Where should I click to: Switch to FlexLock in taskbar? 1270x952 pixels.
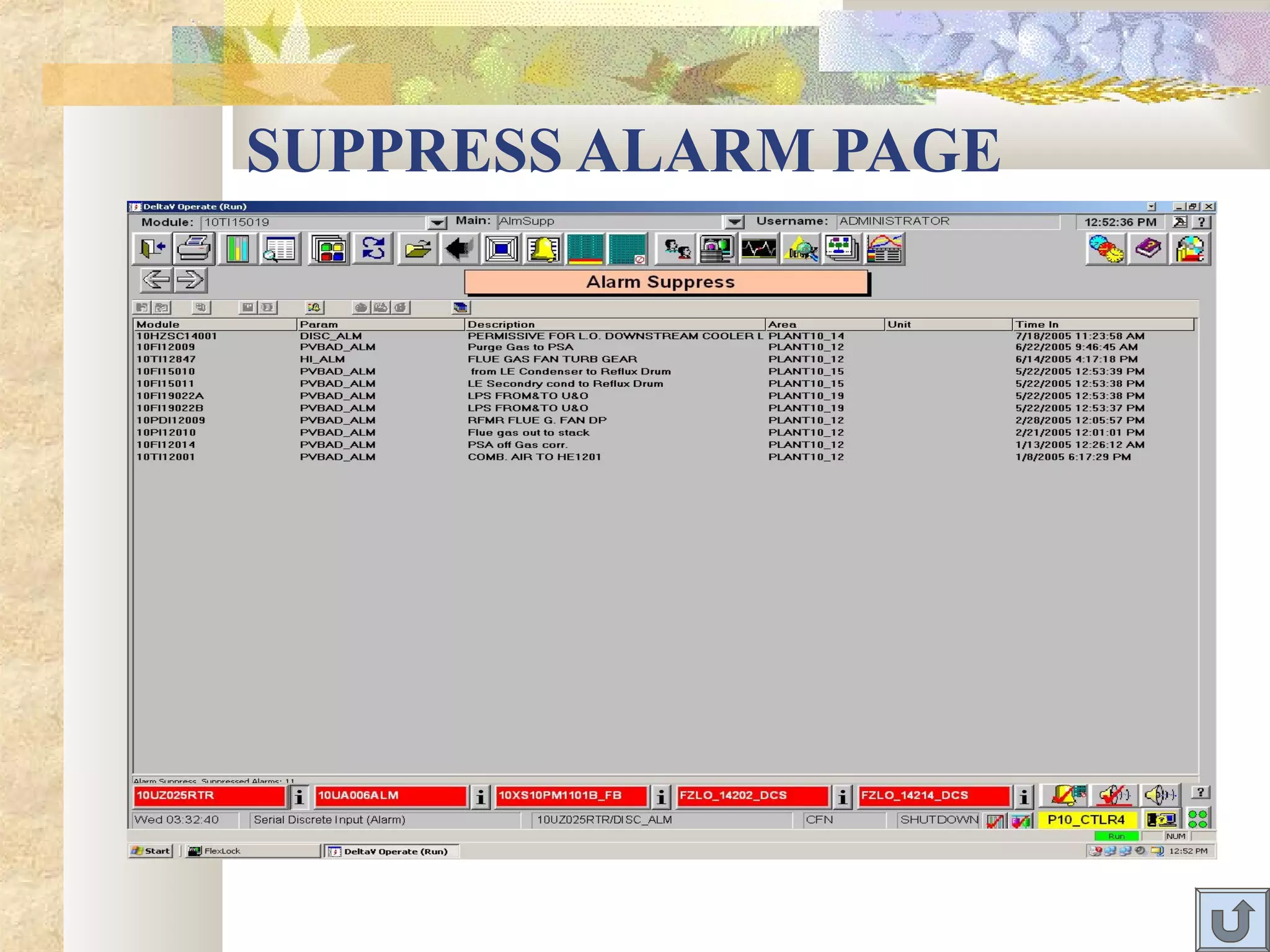pyautogui.click(x=251, y=851)
